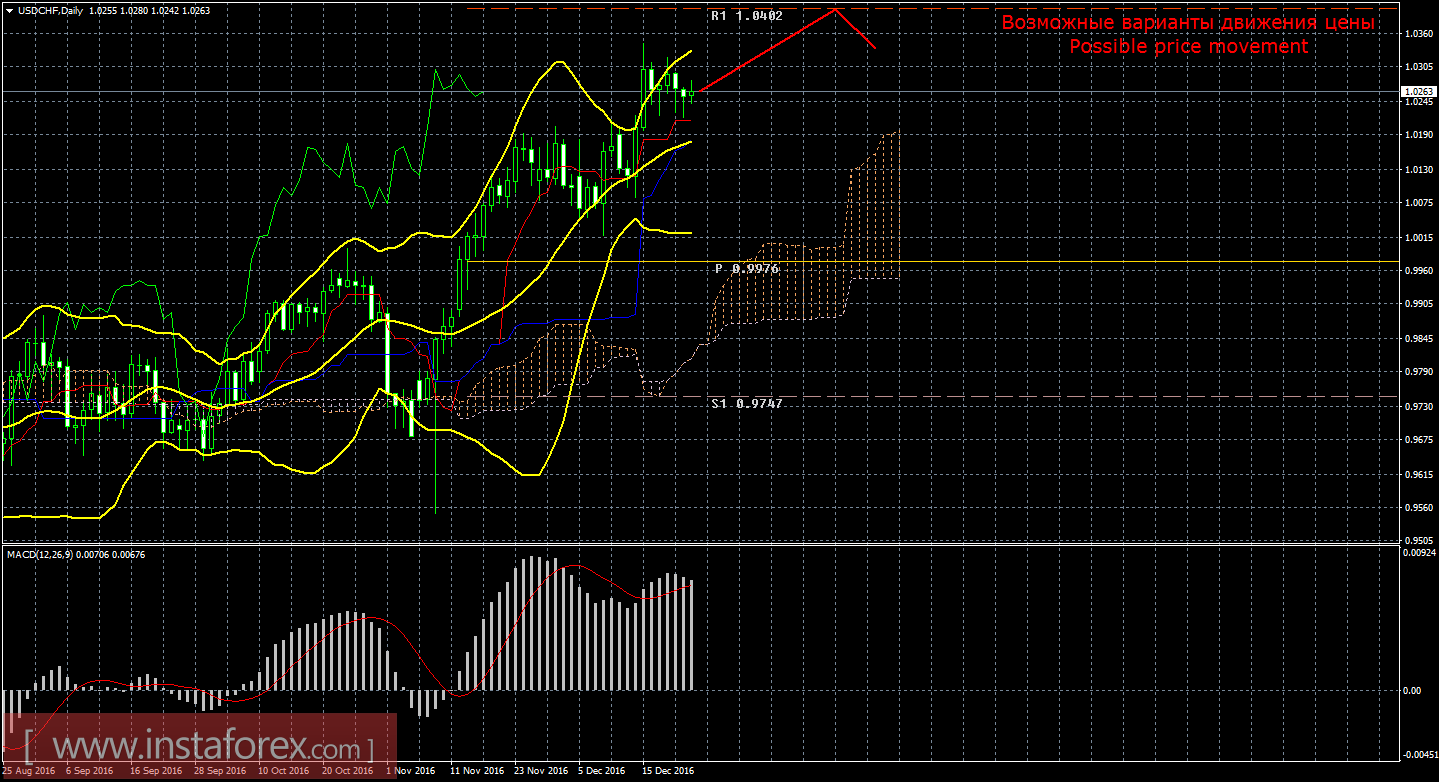The width and height of the screenshot is (1439, 782).
Task: Click the 0.9615 price axis label
Action: coord(1418,474)
